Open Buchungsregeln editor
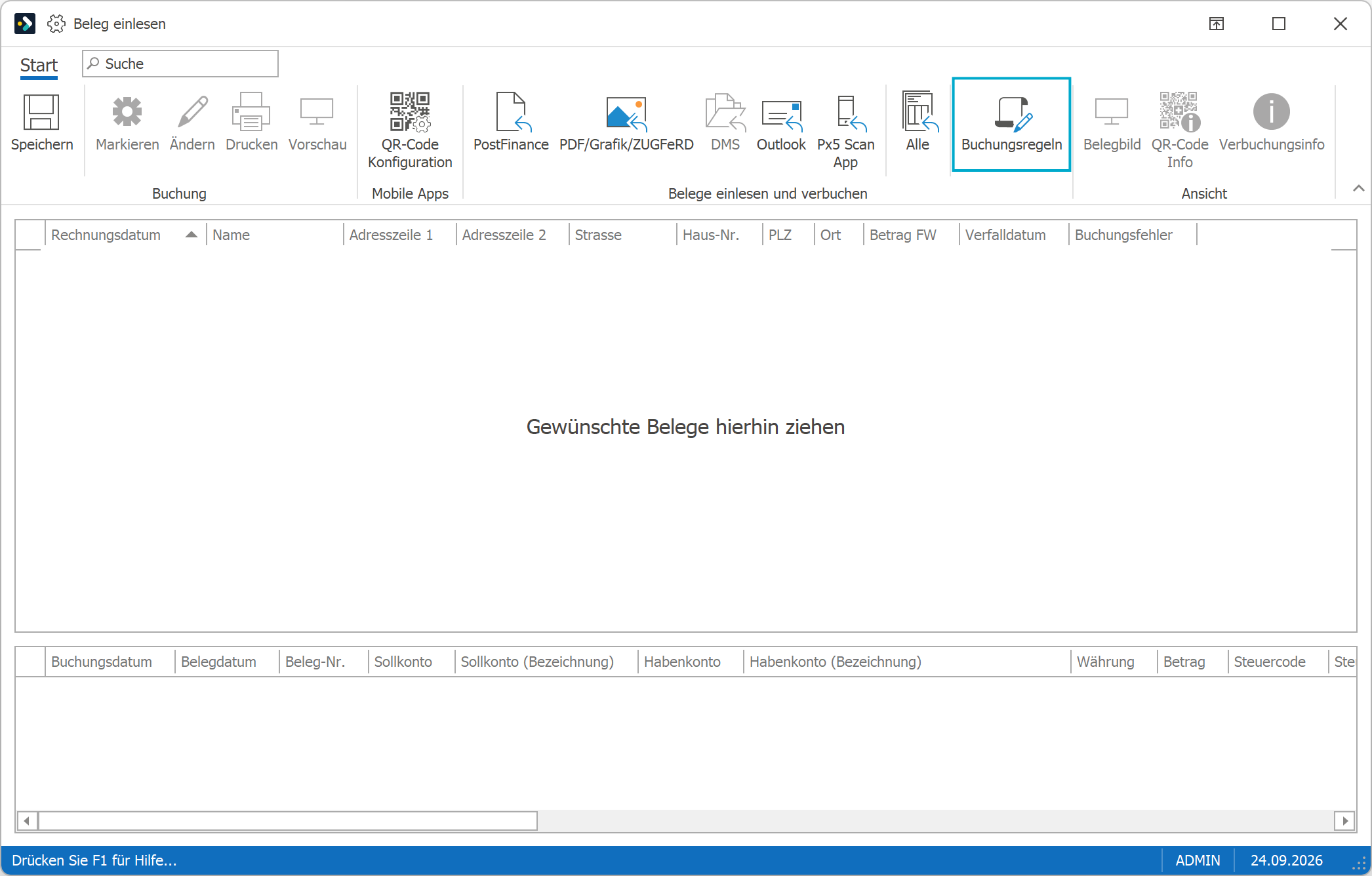Viewport: 1372px width, 876px height. tap(1011, 124)
